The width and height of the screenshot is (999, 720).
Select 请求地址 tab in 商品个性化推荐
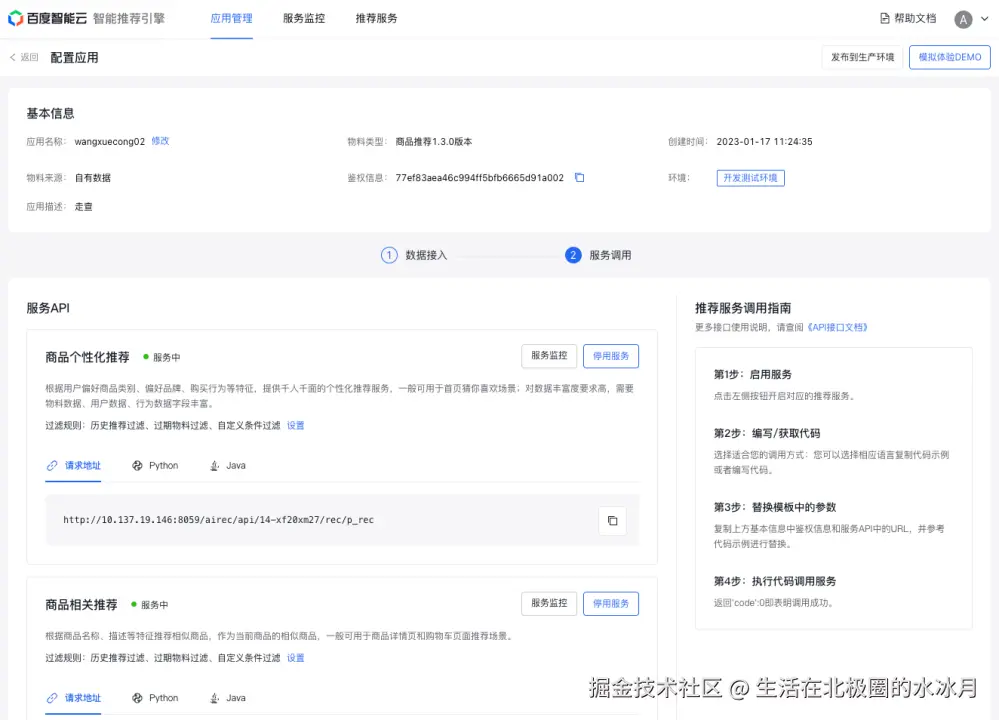point(73,466)
